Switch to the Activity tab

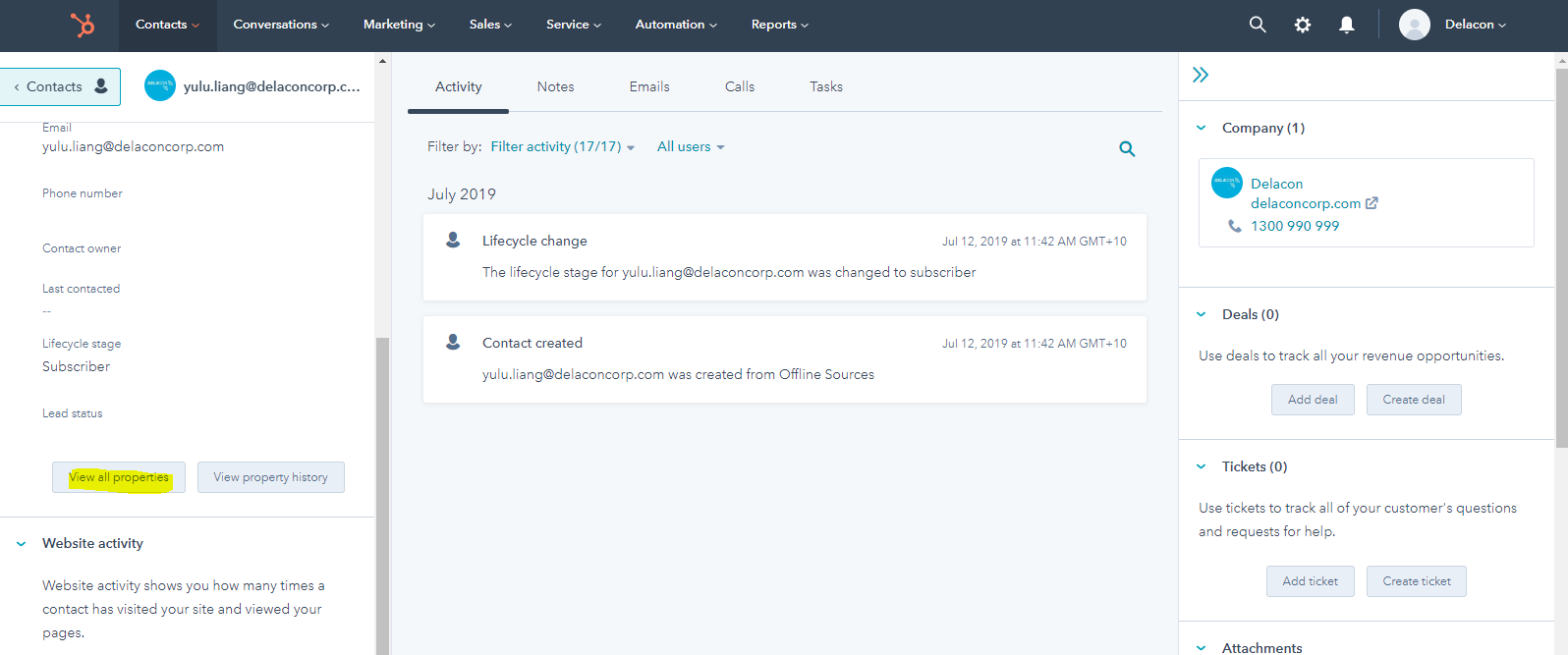459,86
